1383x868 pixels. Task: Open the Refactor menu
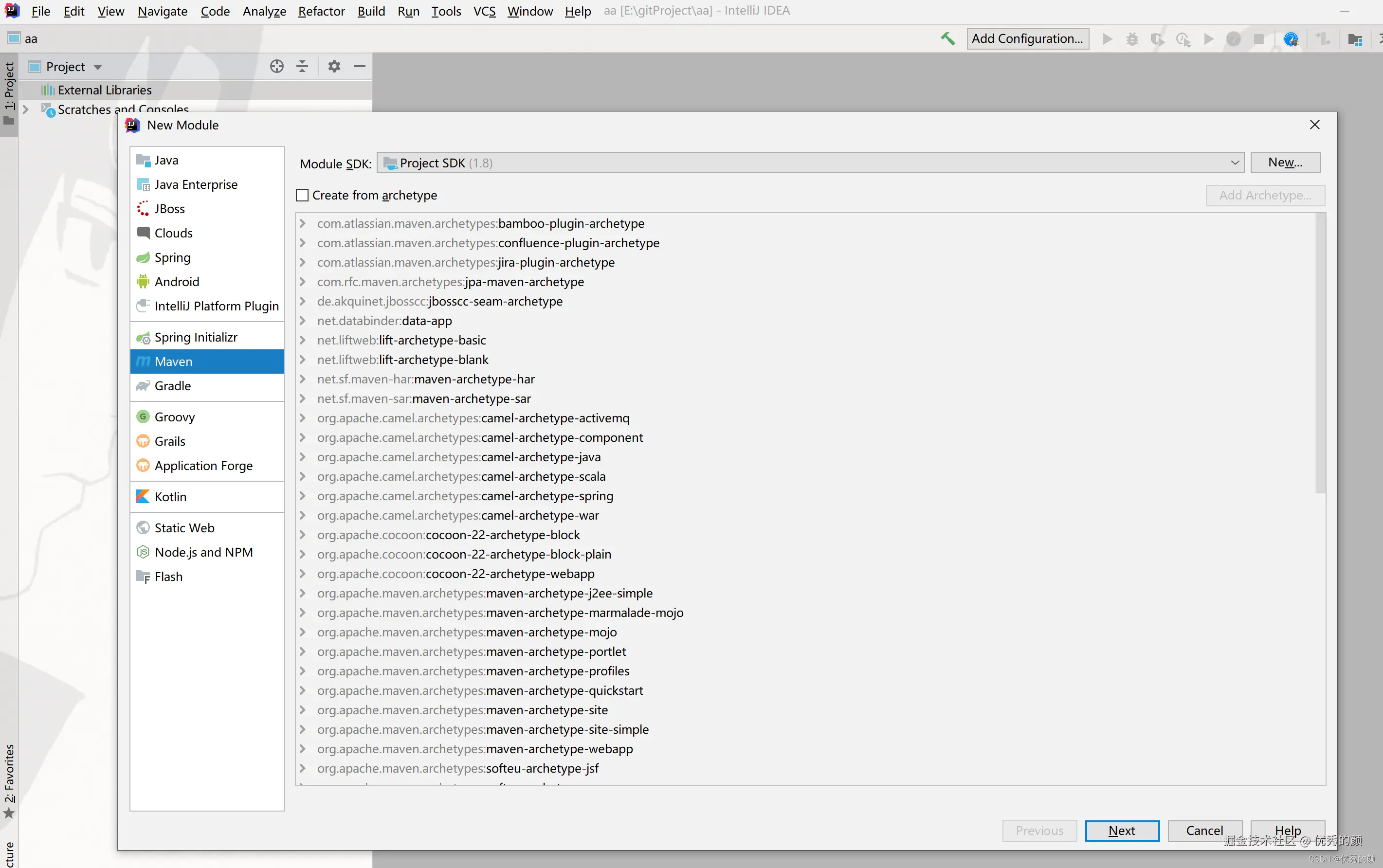(321, 11)
